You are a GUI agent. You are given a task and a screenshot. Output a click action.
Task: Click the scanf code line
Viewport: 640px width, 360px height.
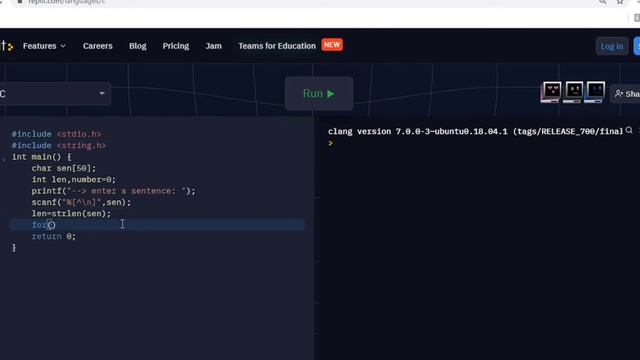tap(81, 202)
